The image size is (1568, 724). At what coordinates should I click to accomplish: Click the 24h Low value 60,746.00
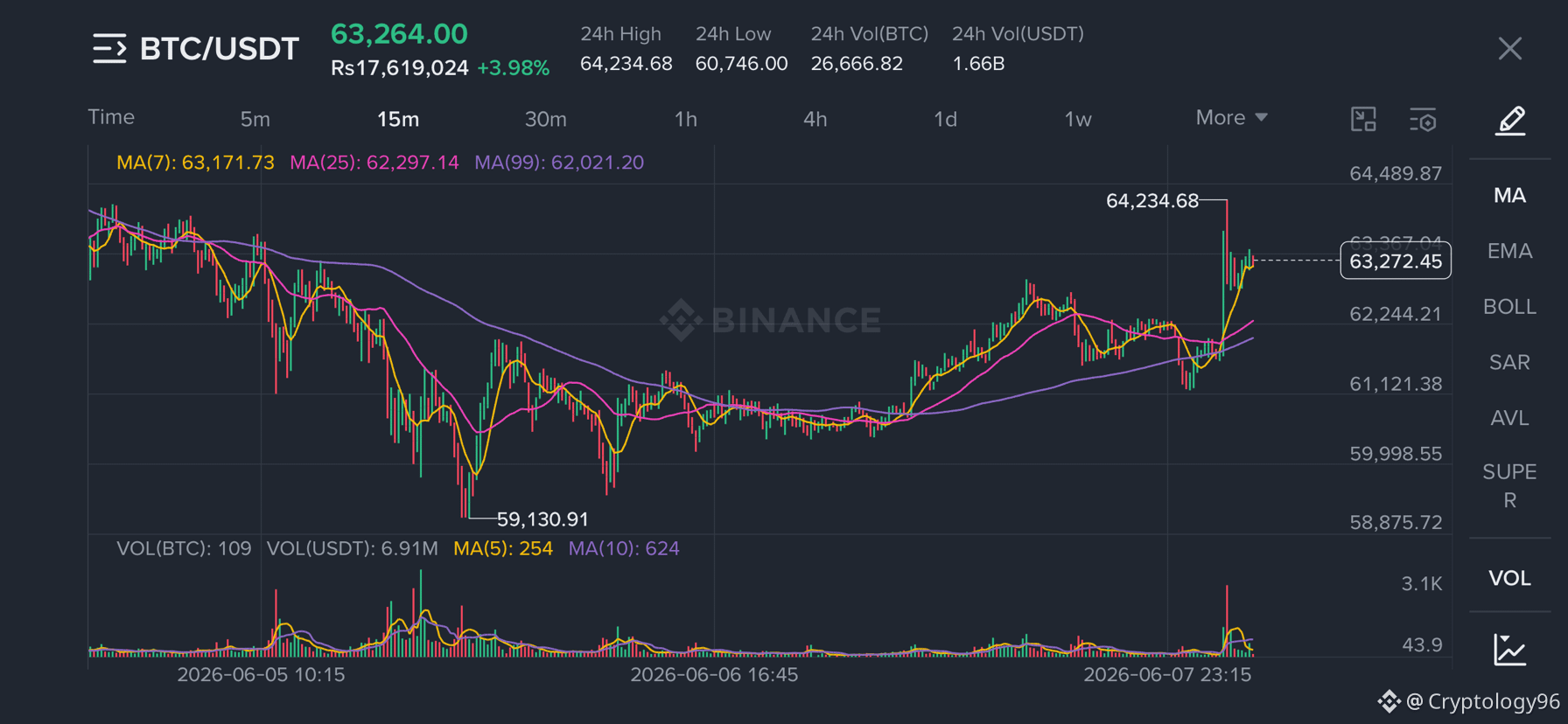click(742, 64)
